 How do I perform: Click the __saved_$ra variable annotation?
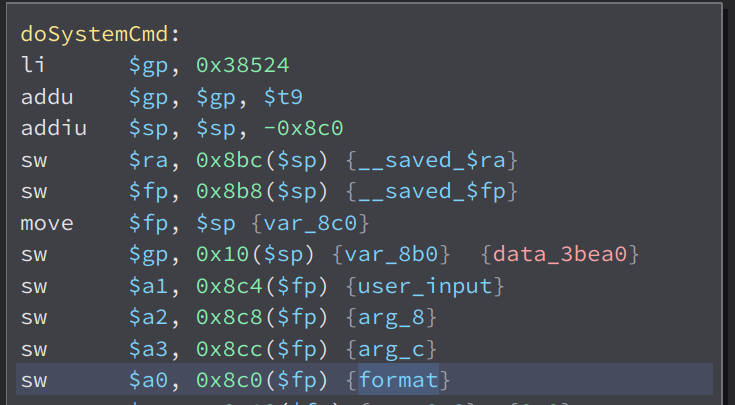(432, 160)
